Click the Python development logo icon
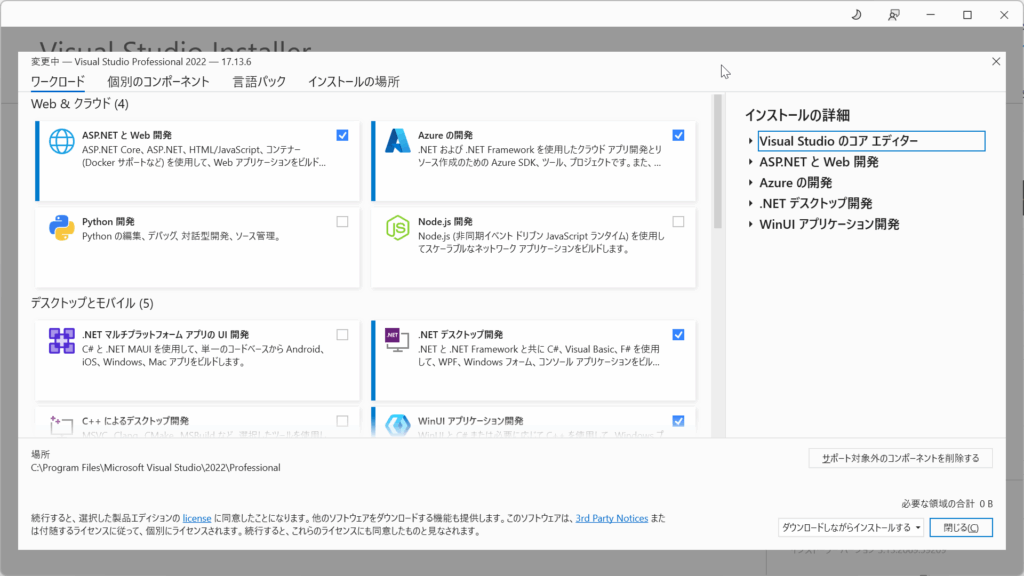 [x=61, y=228]
